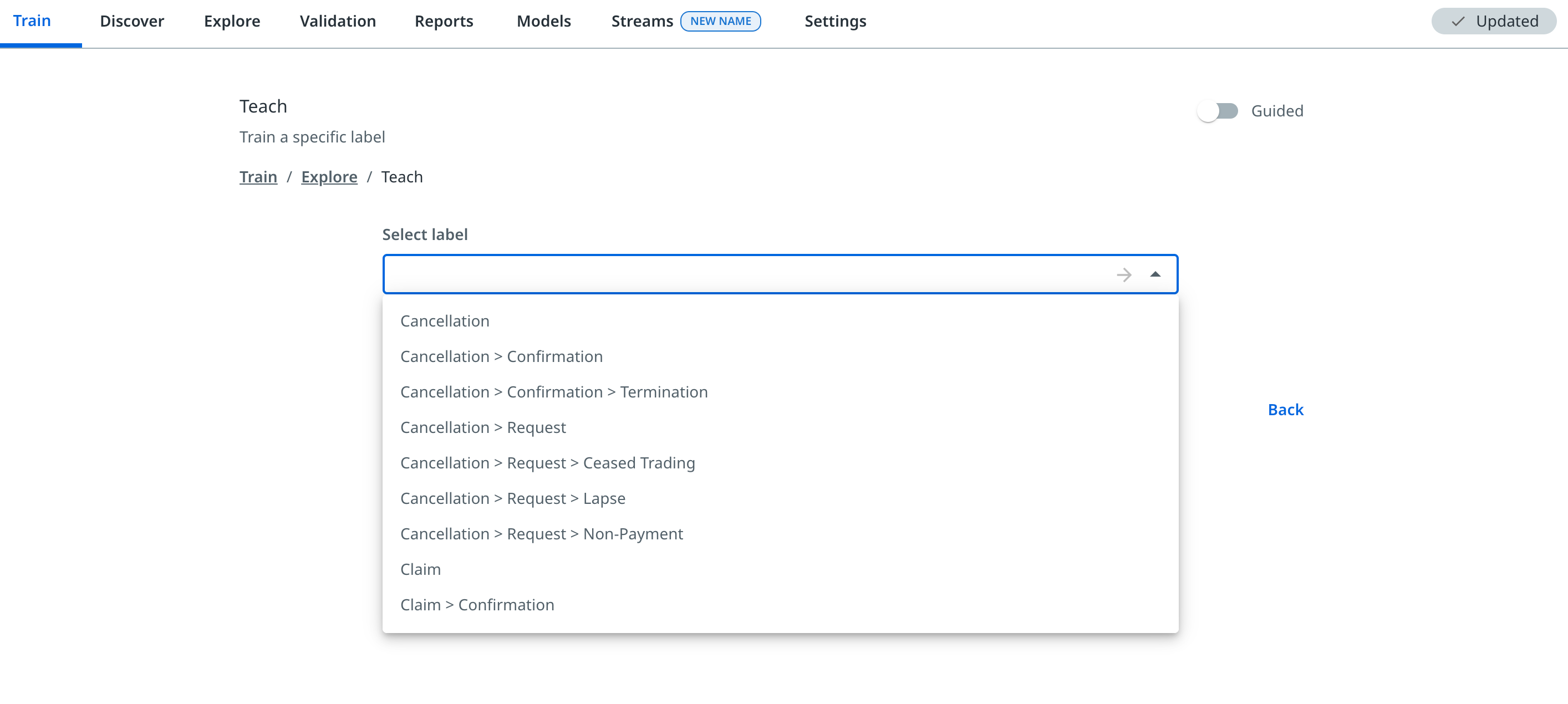Open the Reports tab

point(443,21)
